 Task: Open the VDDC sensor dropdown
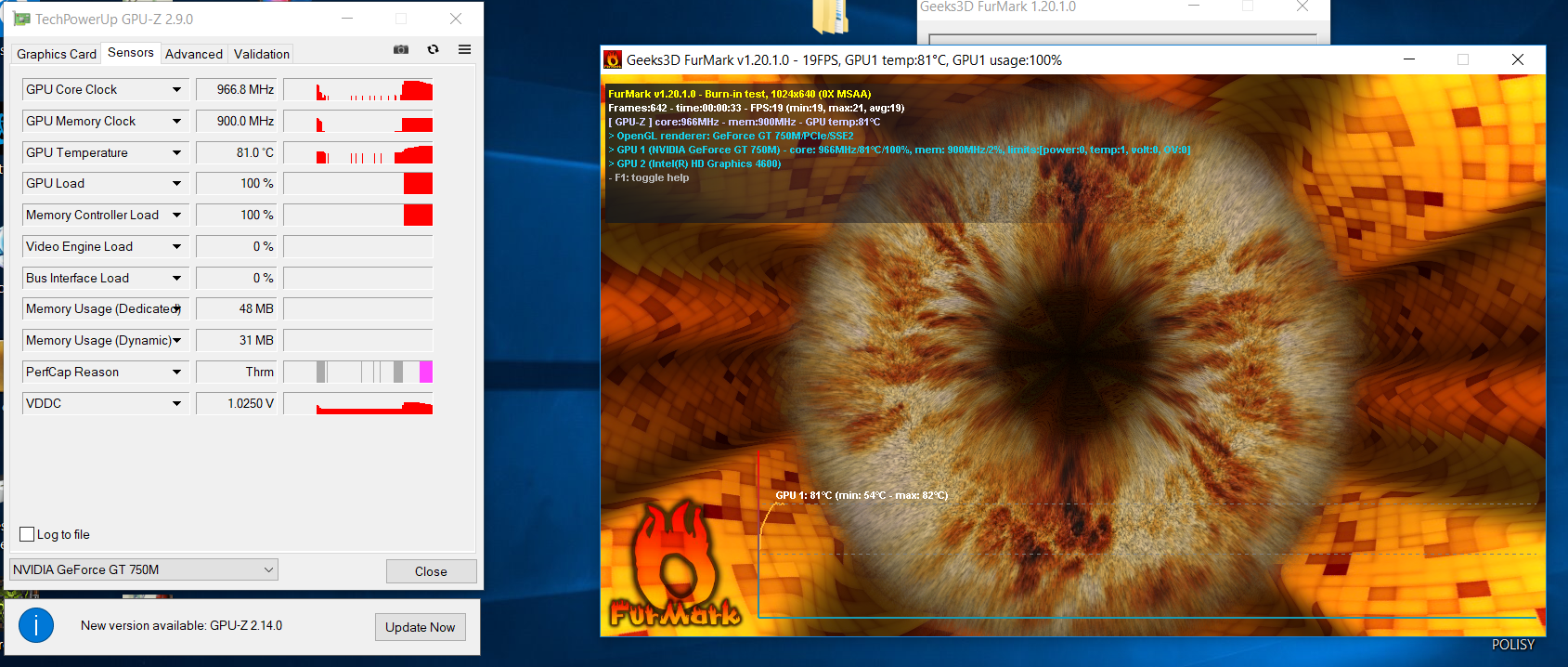click(176, 403)
